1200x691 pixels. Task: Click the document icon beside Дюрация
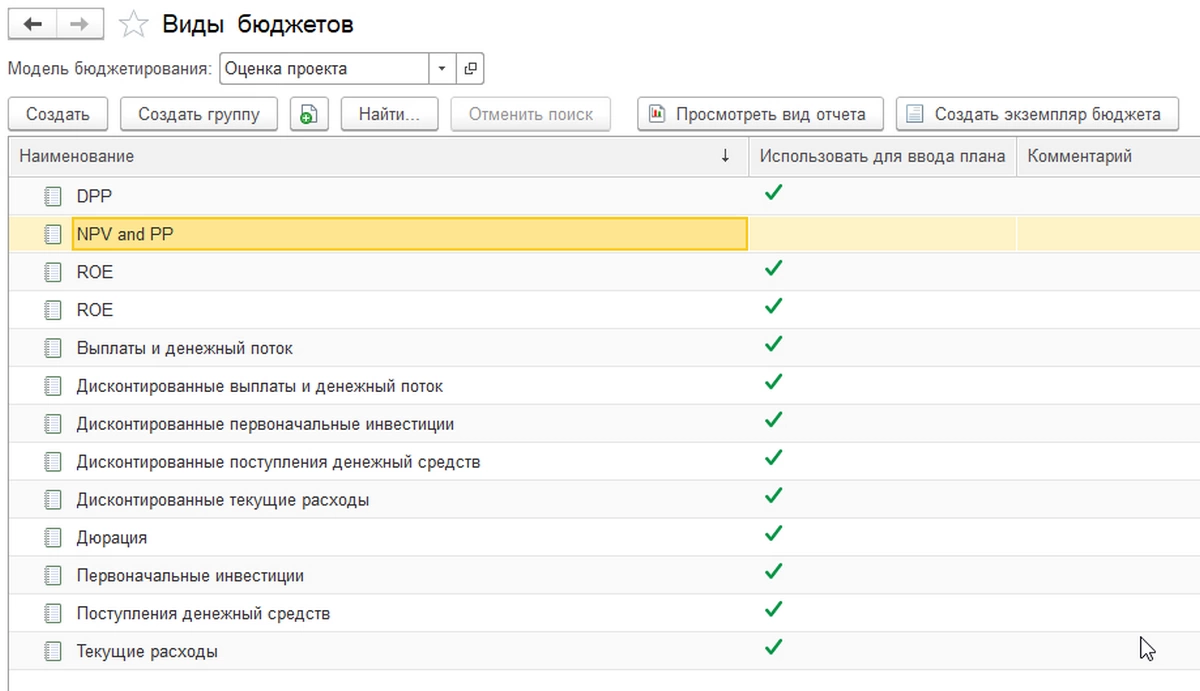click(x=53, y=538)
